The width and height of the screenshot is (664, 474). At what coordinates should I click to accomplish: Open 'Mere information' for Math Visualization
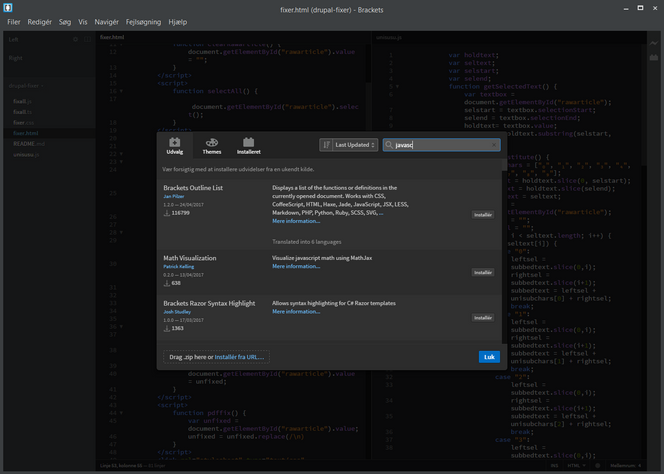point(296,266)
